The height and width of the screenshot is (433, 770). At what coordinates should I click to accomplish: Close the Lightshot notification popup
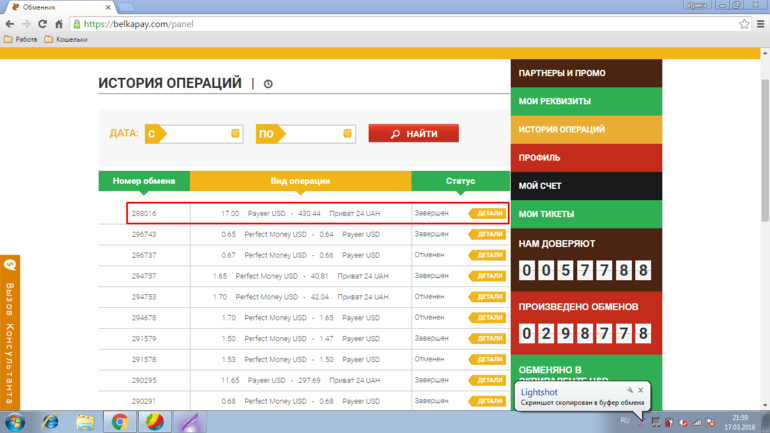click(x=640, y=390)
